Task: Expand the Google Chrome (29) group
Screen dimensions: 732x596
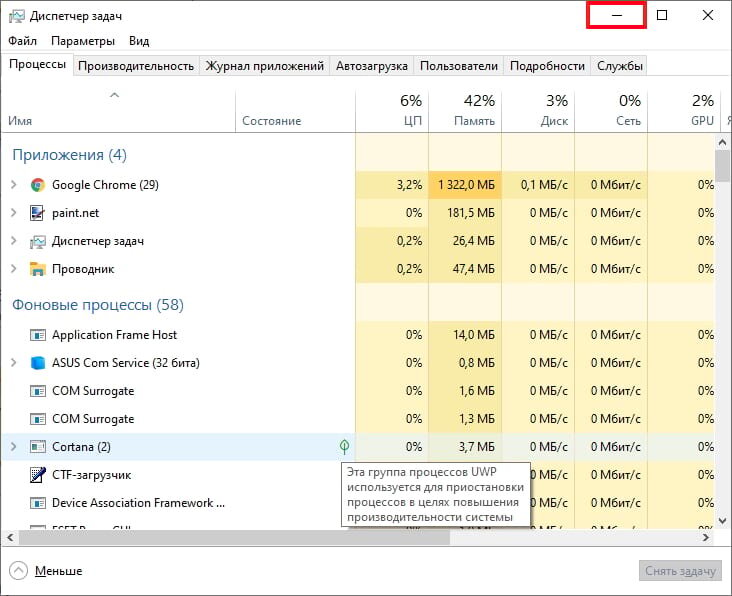Action: point(14,185)
